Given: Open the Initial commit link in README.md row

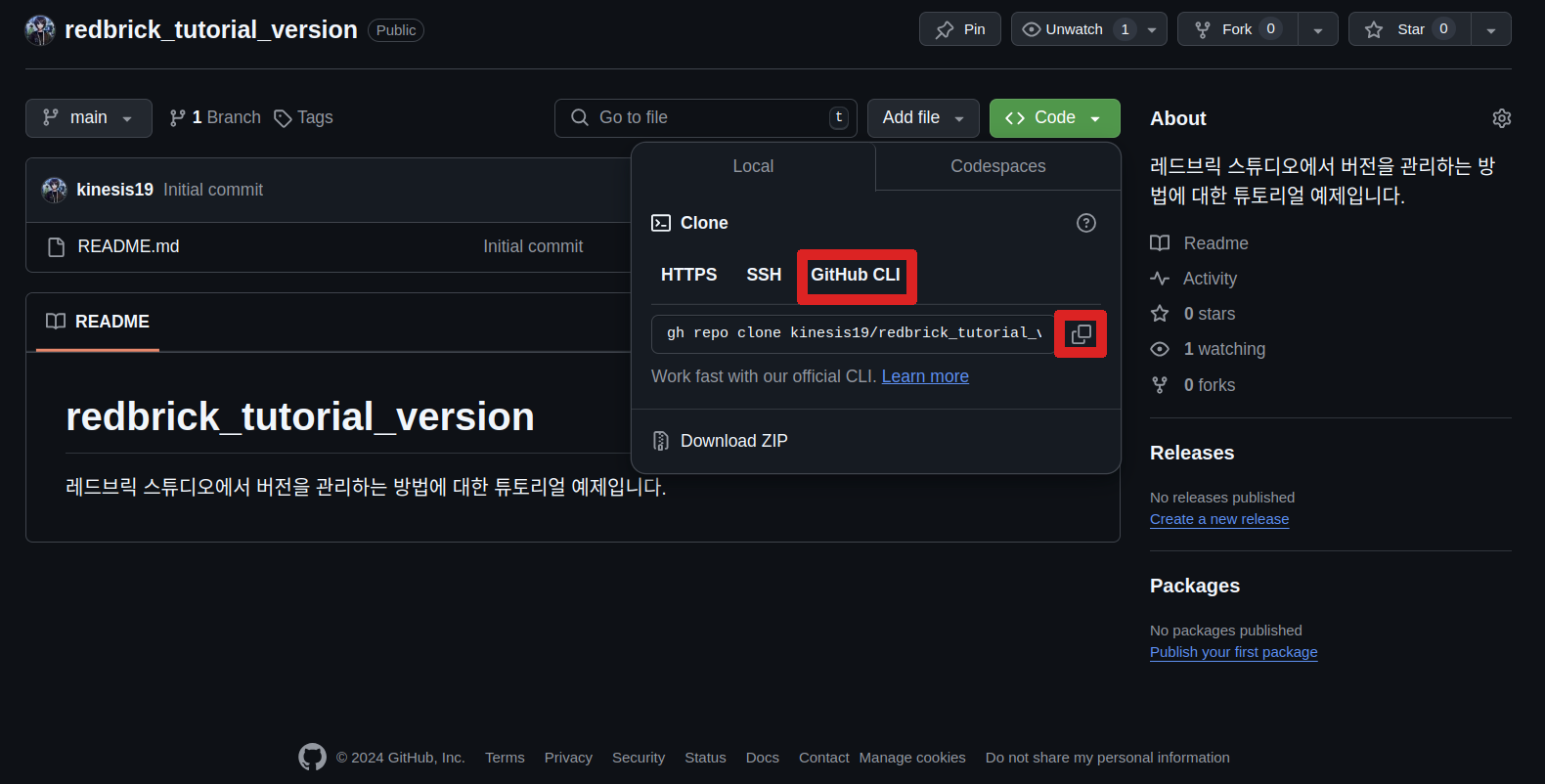Looking at the screenshot, I should 533,246.
